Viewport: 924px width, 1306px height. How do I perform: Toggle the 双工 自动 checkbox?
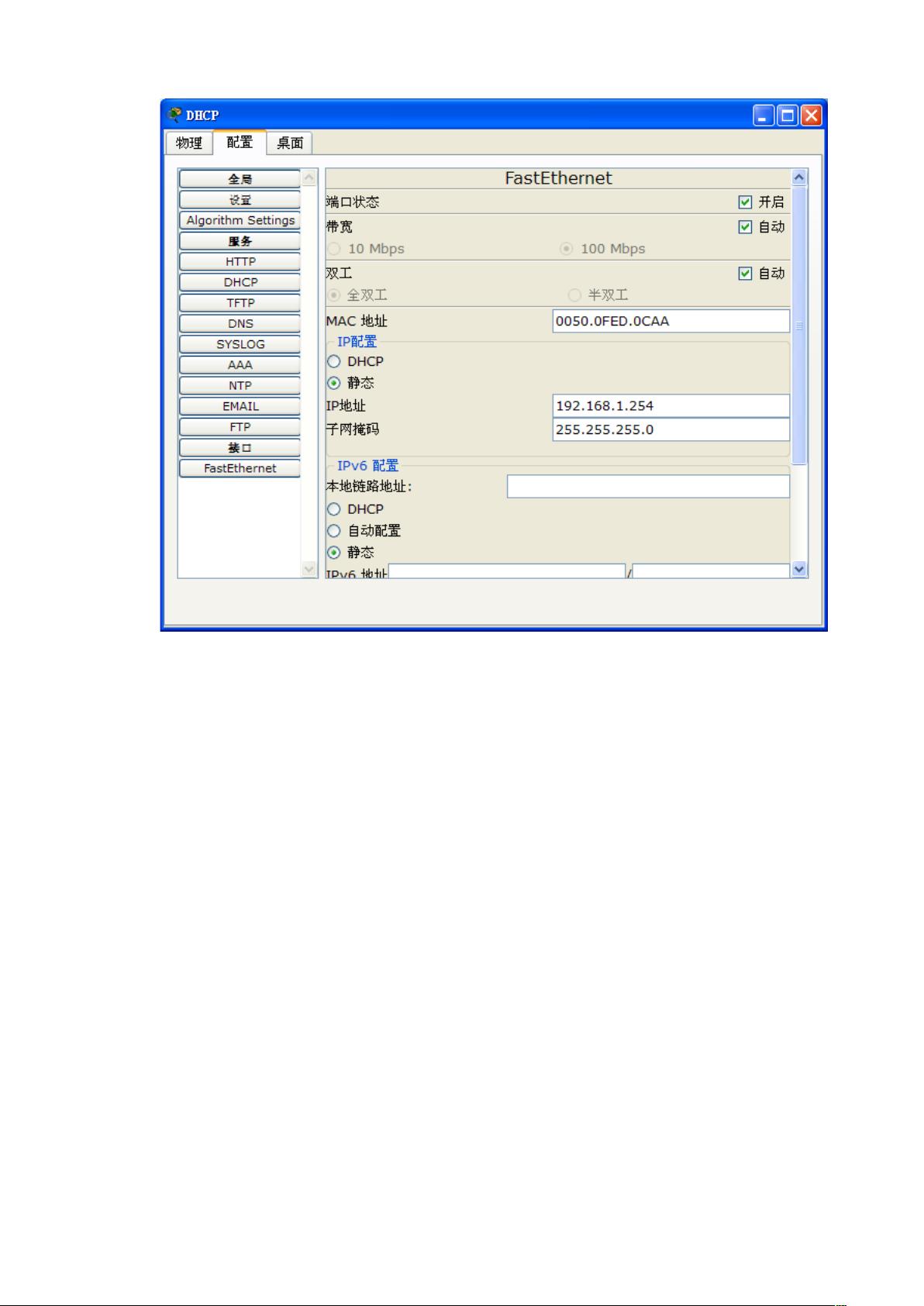coord(745,274)
